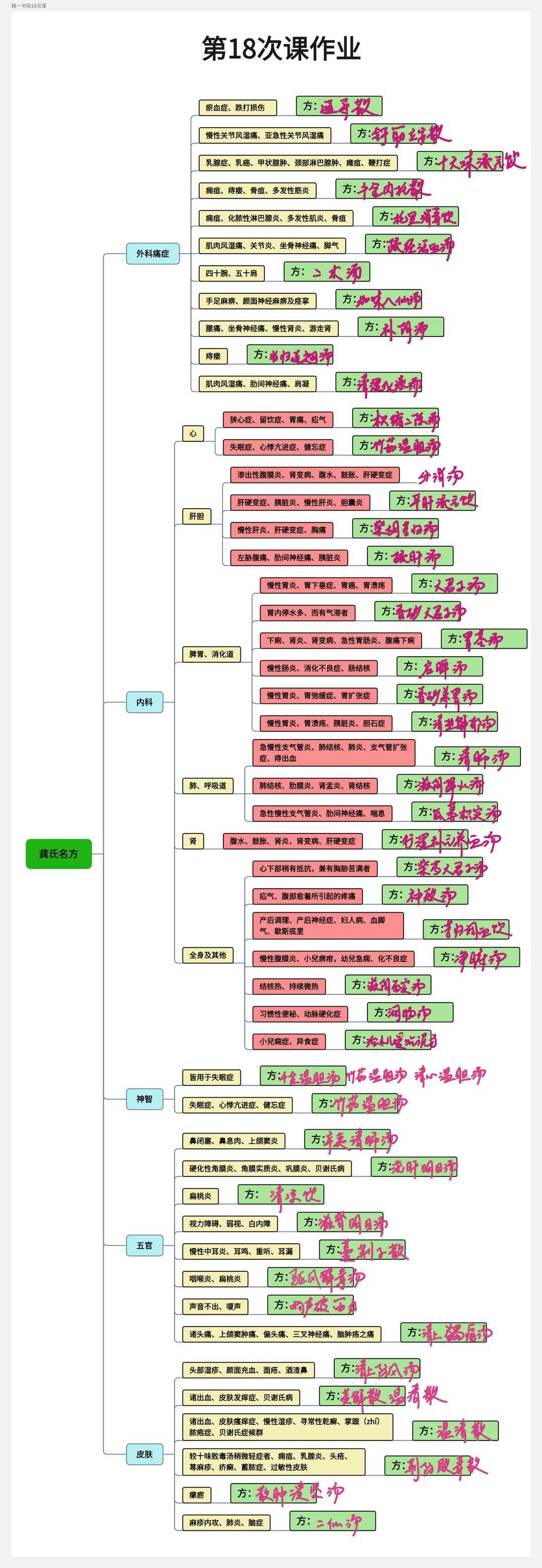The image size is (542, 1568).
Task: Select the 结核热、持续微热 node
Action: [289, 987]
